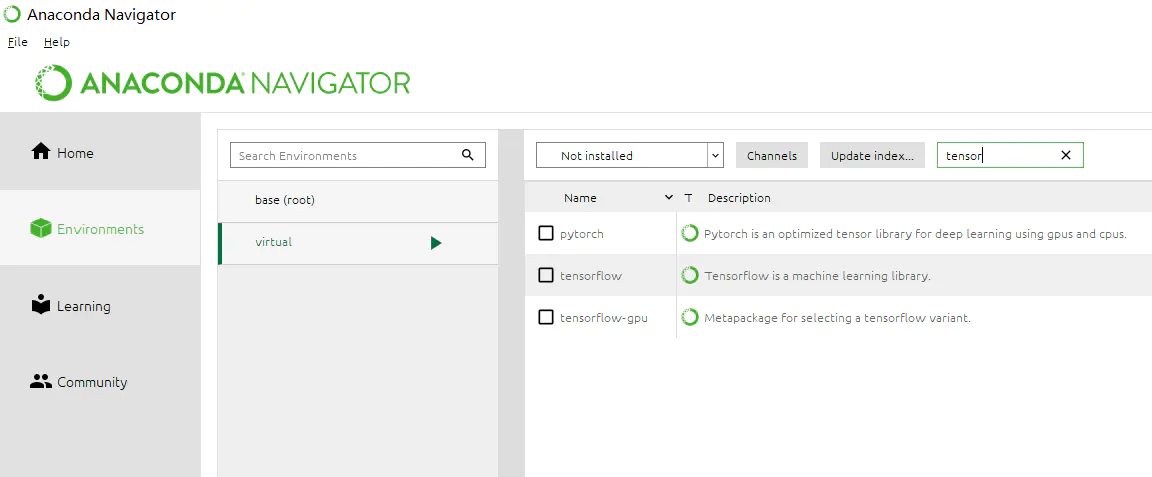This screenshot has height=477, width=1152.
Task: Expand the Name column sort chevron
Action: [669, 198]
